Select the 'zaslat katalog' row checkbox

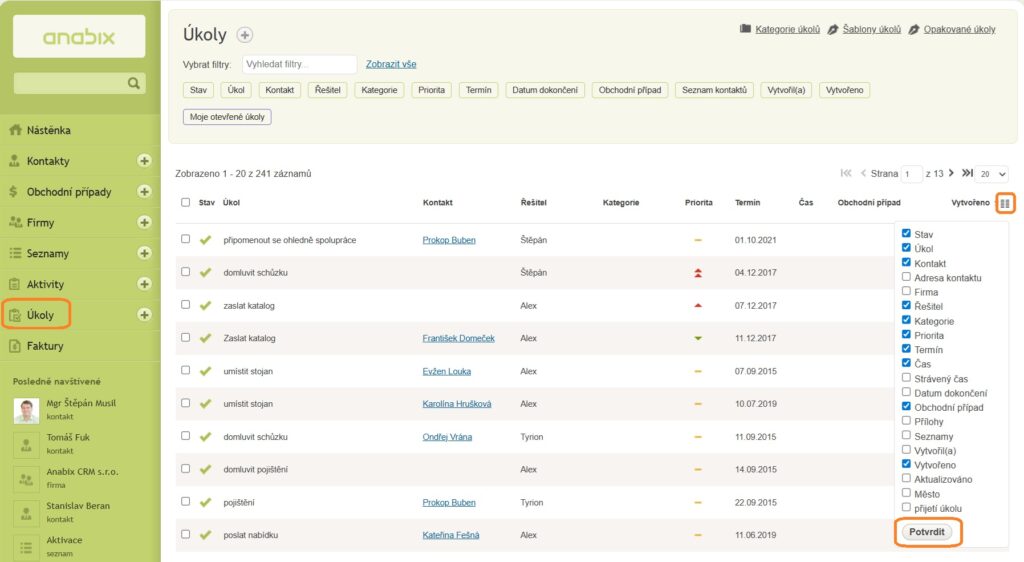coord(185,305)
